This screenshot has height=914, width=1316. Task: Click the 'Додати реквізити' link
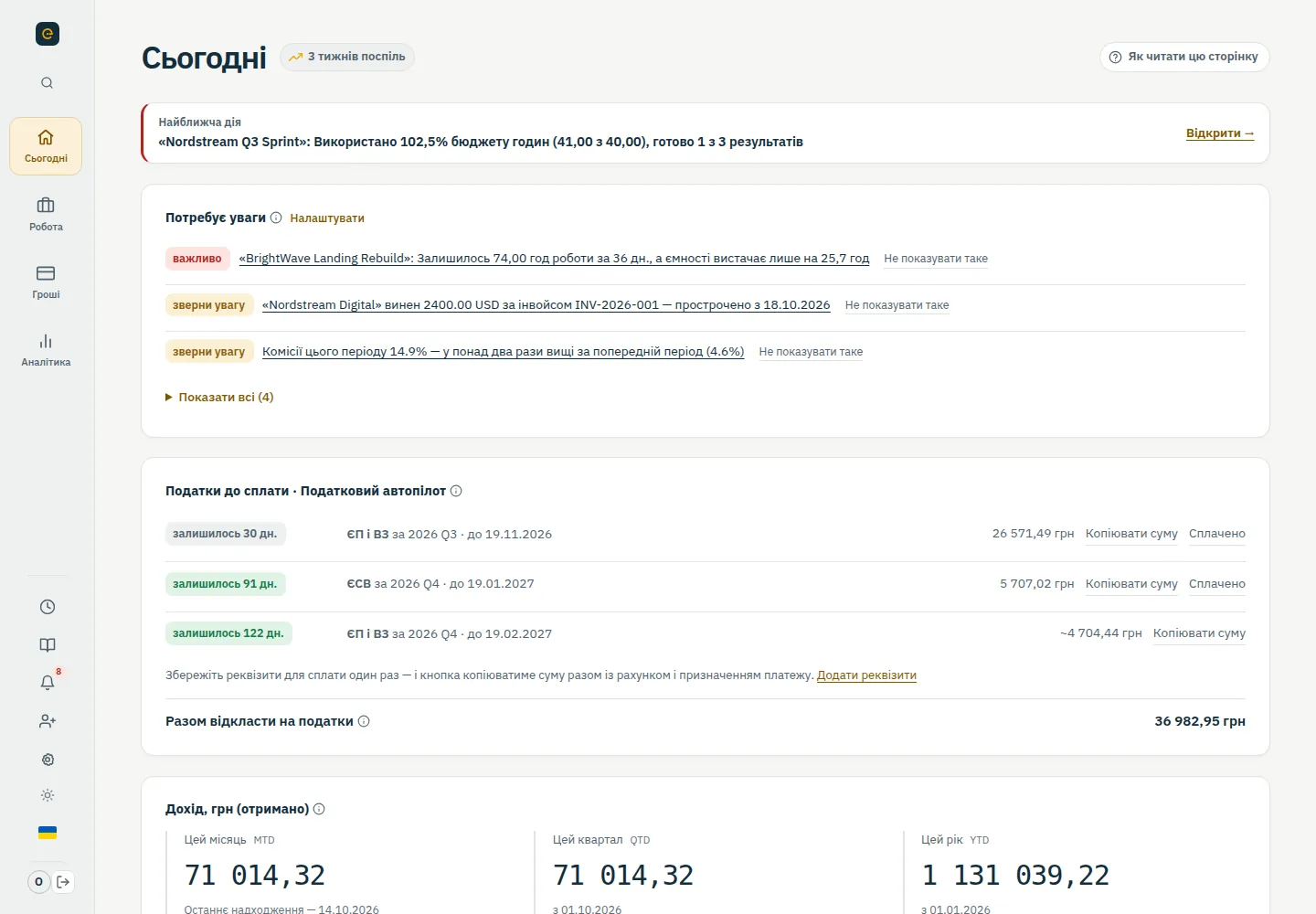pos(866,675)
